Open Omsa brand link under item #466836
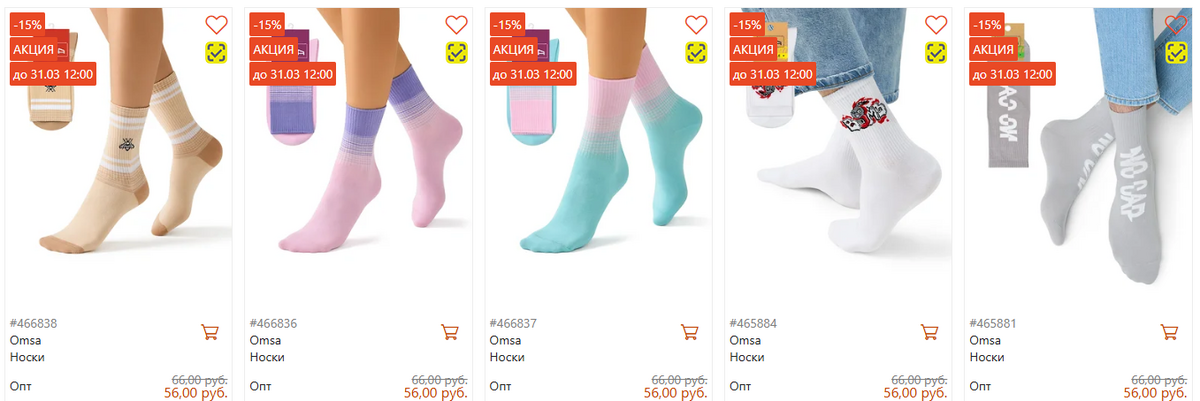Viewport: 1200px width, 401px height. (265, 340)
